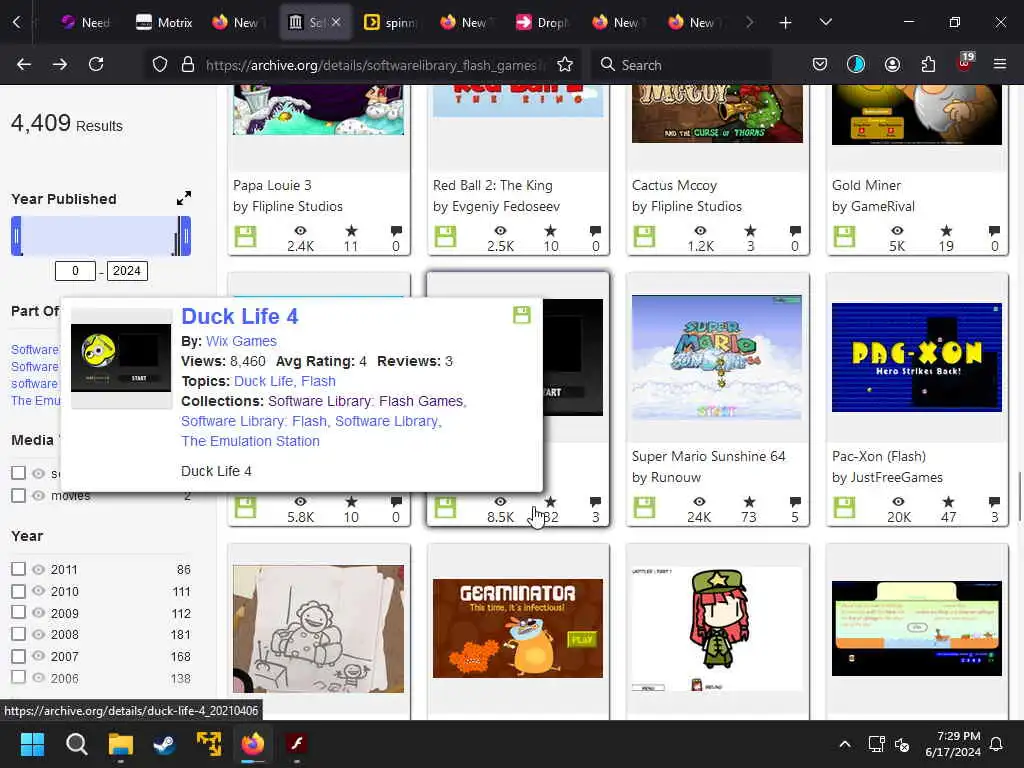1024x768 pixels.
Task: Open Flash Player from taskbar
Action: pyautogui.click(x=296, y=744)
